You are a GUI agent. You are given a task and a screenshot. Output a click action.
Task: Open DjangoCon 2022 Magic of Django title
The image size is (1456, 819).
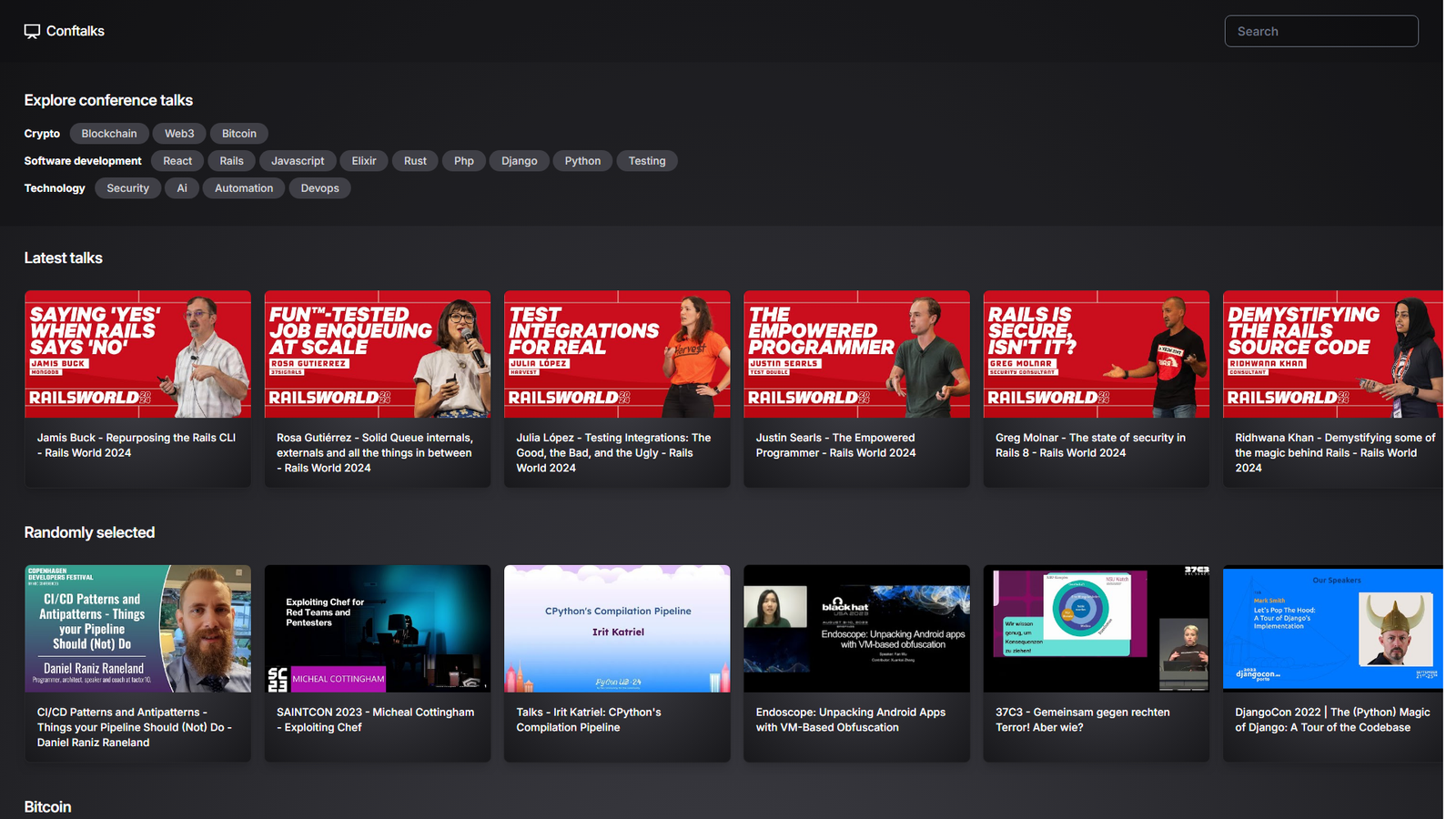click(1332, 720)
